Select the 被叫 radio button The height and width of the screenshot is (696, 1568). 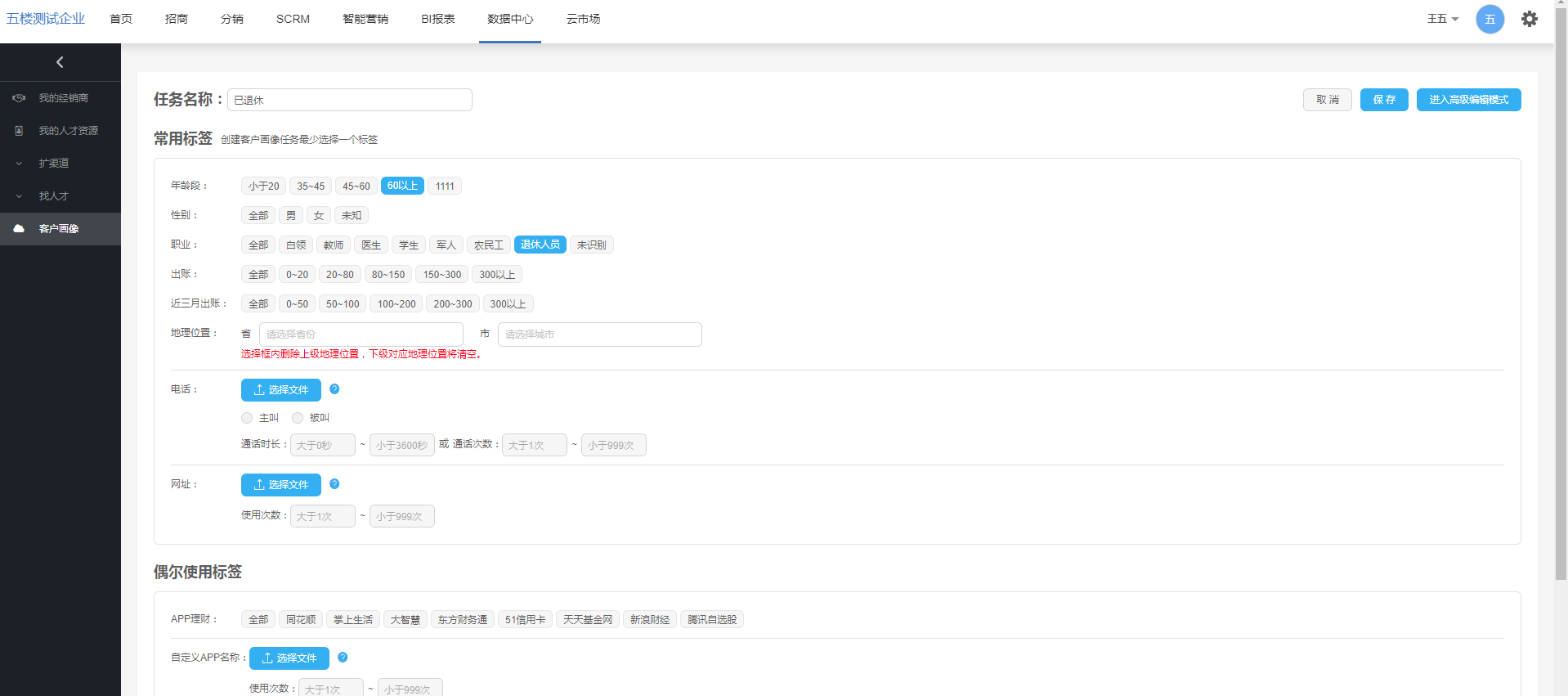[298, 418]
